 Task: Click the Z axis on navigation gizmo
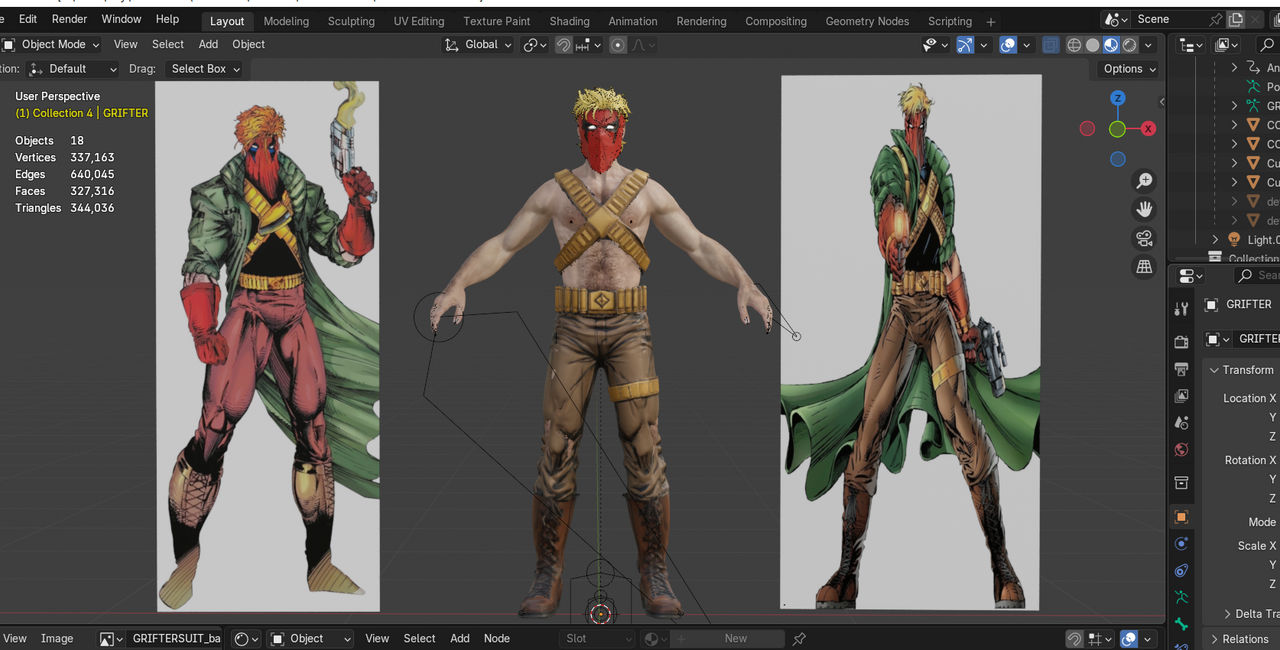tap(1118, 98)
